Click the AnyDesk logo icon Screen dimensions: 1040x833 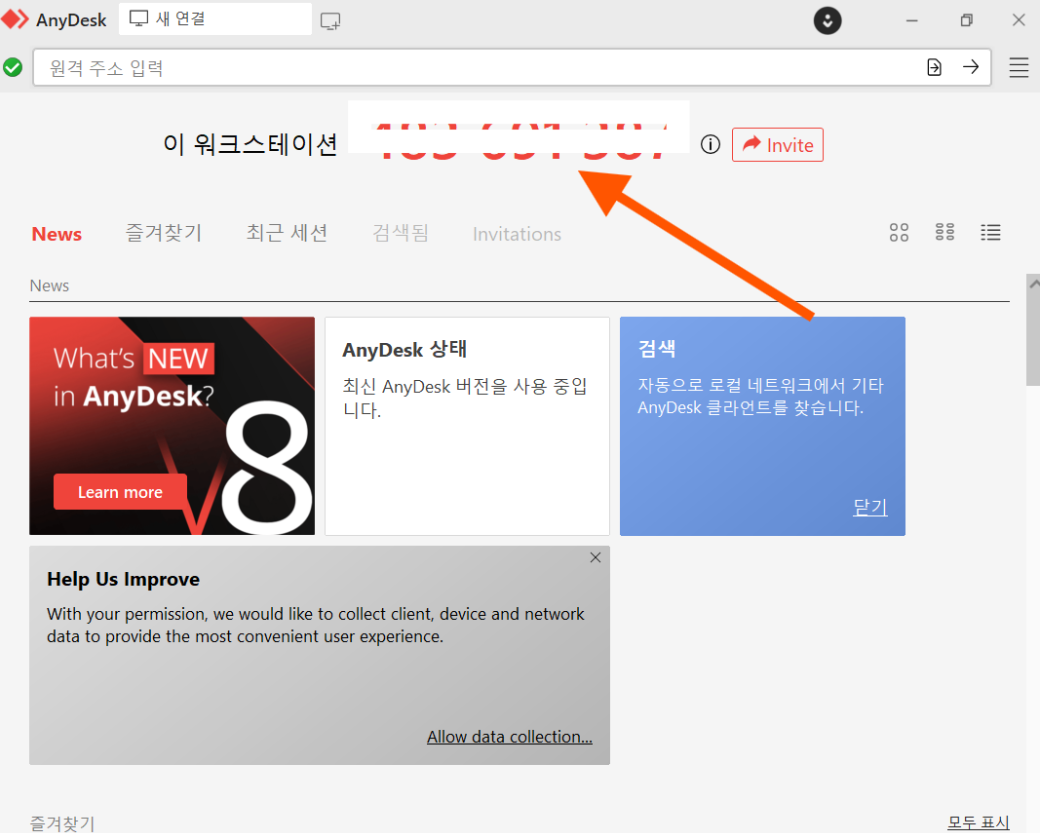point(15,19)
